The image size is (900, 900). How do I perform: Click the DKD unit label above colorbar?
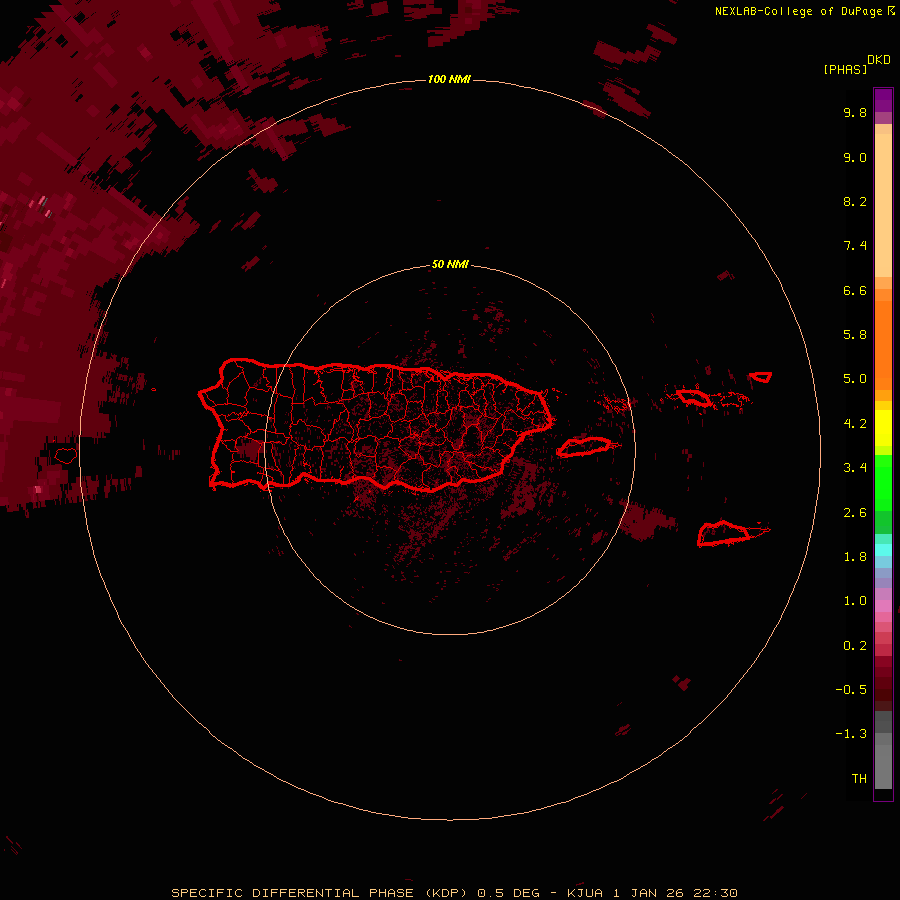coord(878,60)
